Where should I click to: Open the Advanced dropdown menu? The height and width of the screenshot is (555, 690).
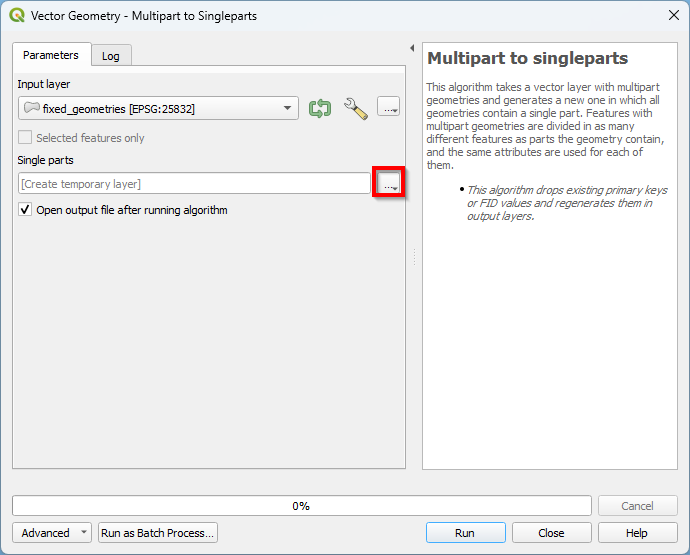(x=52, y=533)
